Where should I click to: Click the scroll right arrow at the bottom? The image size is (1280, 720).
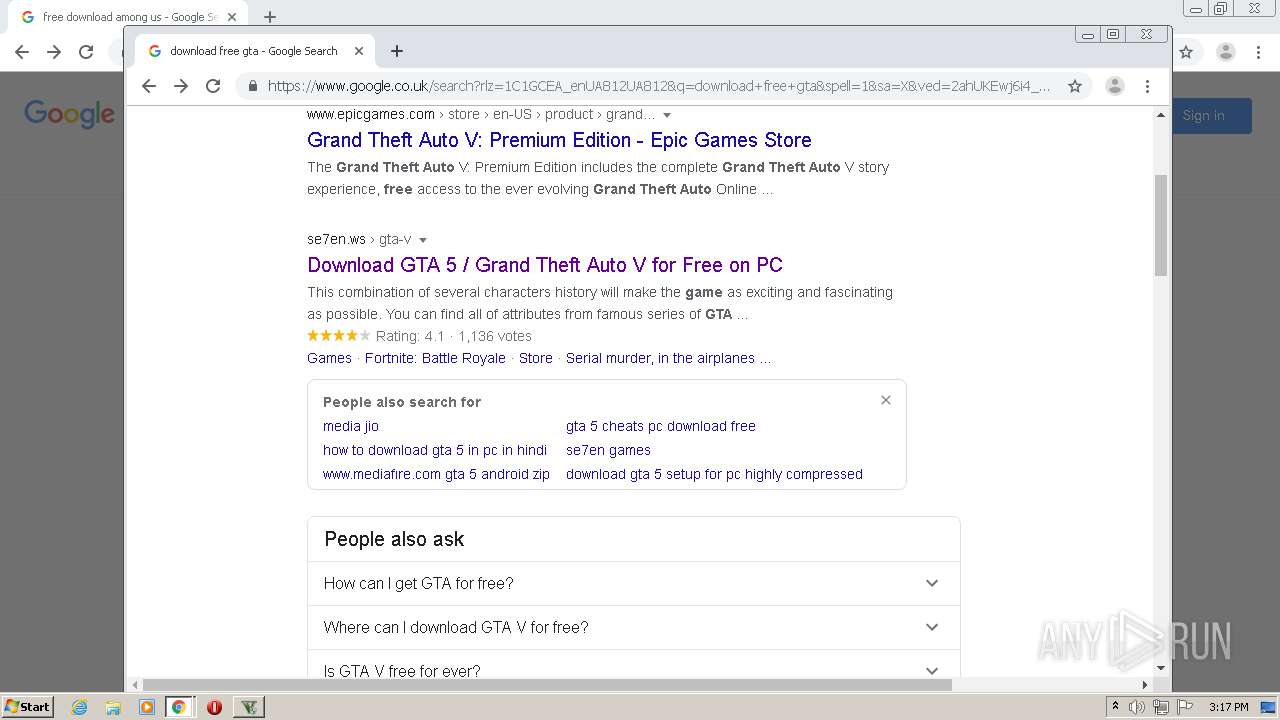[1145, 685]
